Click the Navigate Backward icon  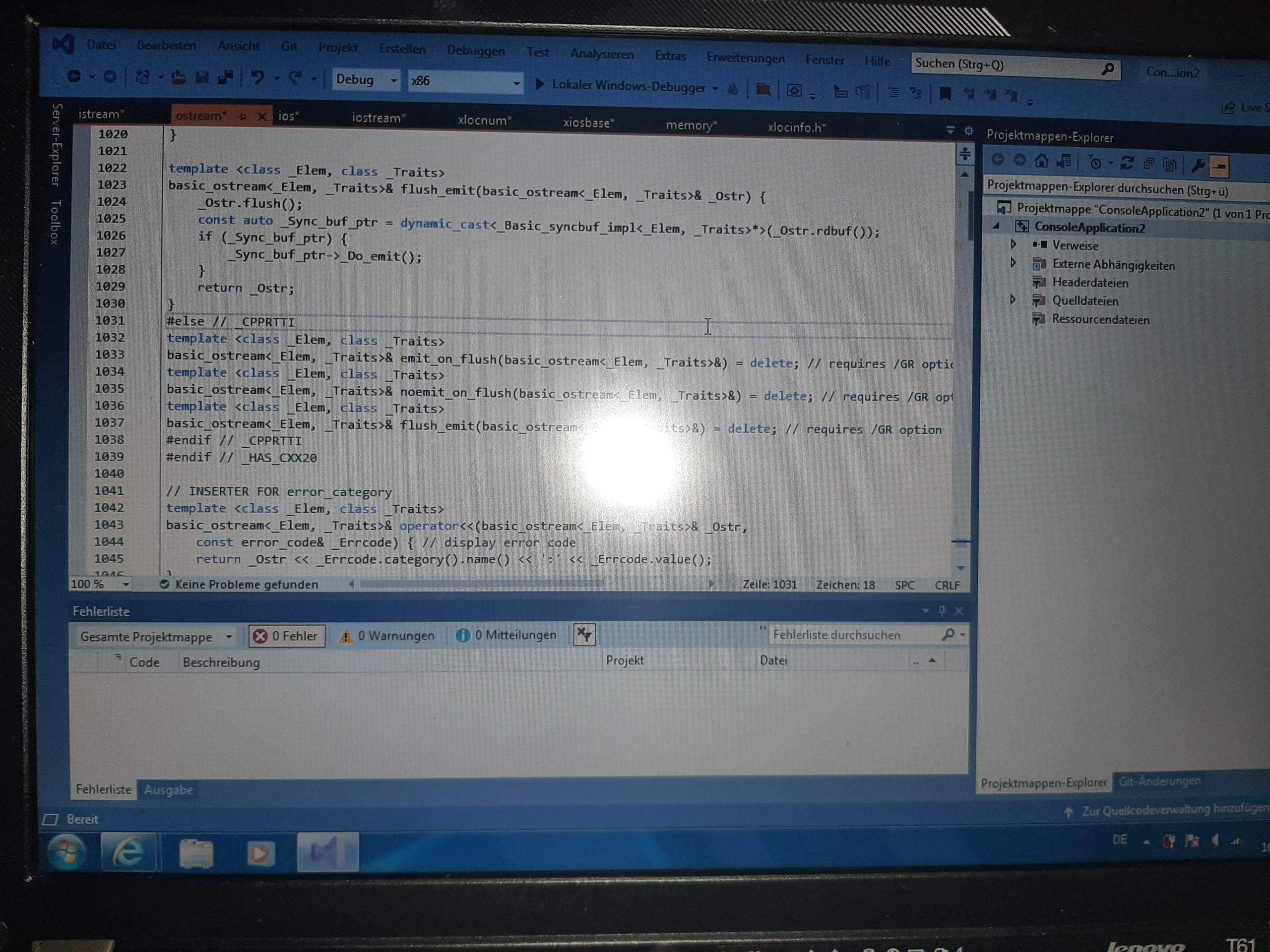[74, 76]
